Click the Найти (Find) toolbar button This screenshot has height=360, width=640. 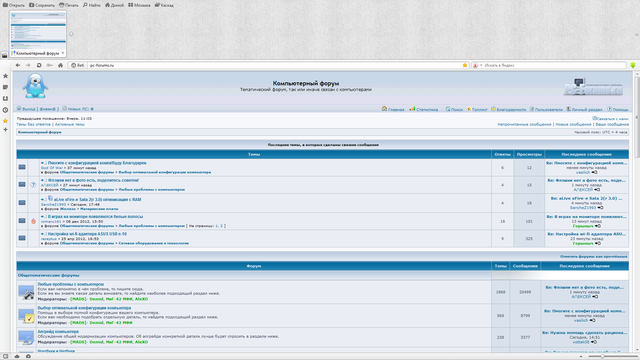tap(91, 5)
